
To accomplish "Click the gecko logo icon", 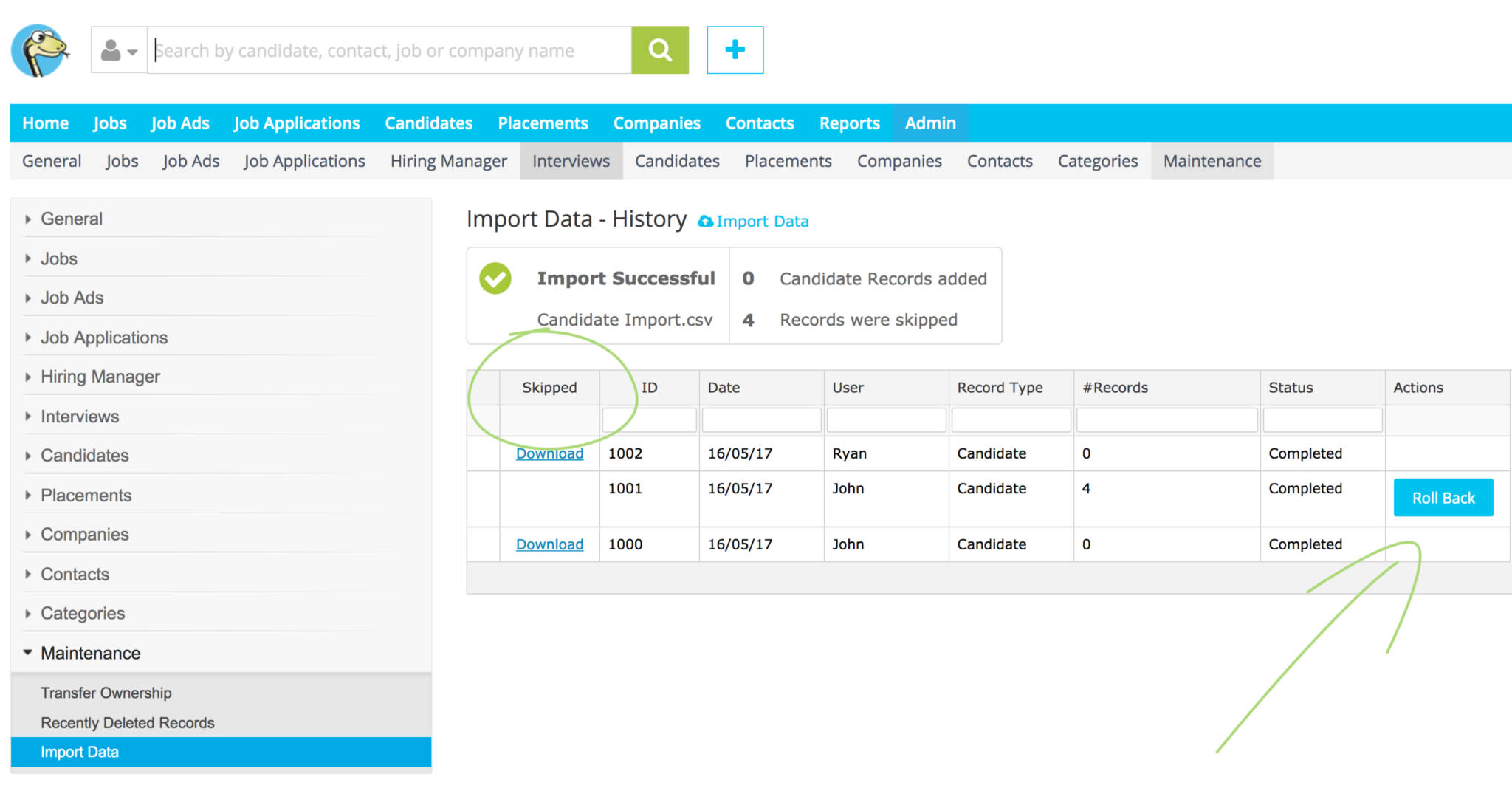I will (40, 50).
